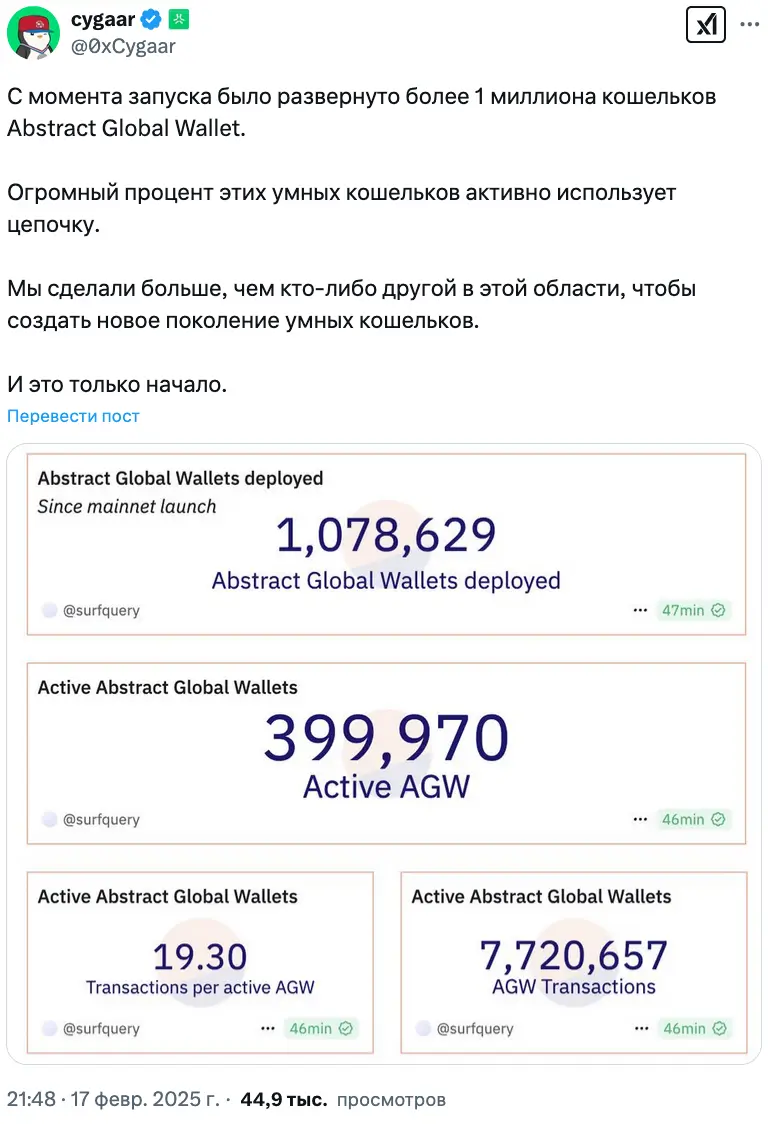Click @surfquery on the 1,078,629 card

(x=101, y=610)
